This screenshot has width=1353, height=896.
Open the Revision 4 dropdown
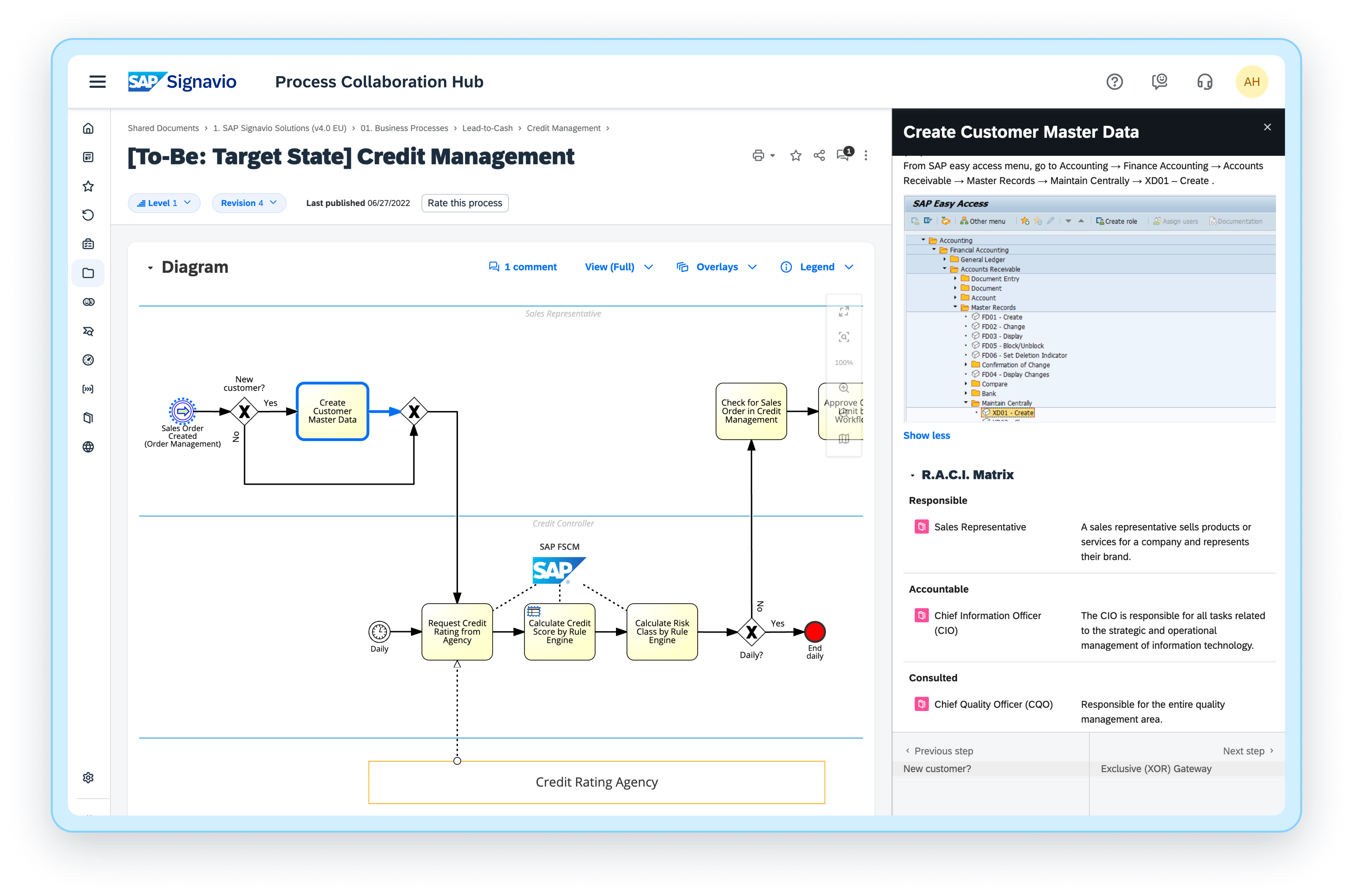(x=249, y=203)
